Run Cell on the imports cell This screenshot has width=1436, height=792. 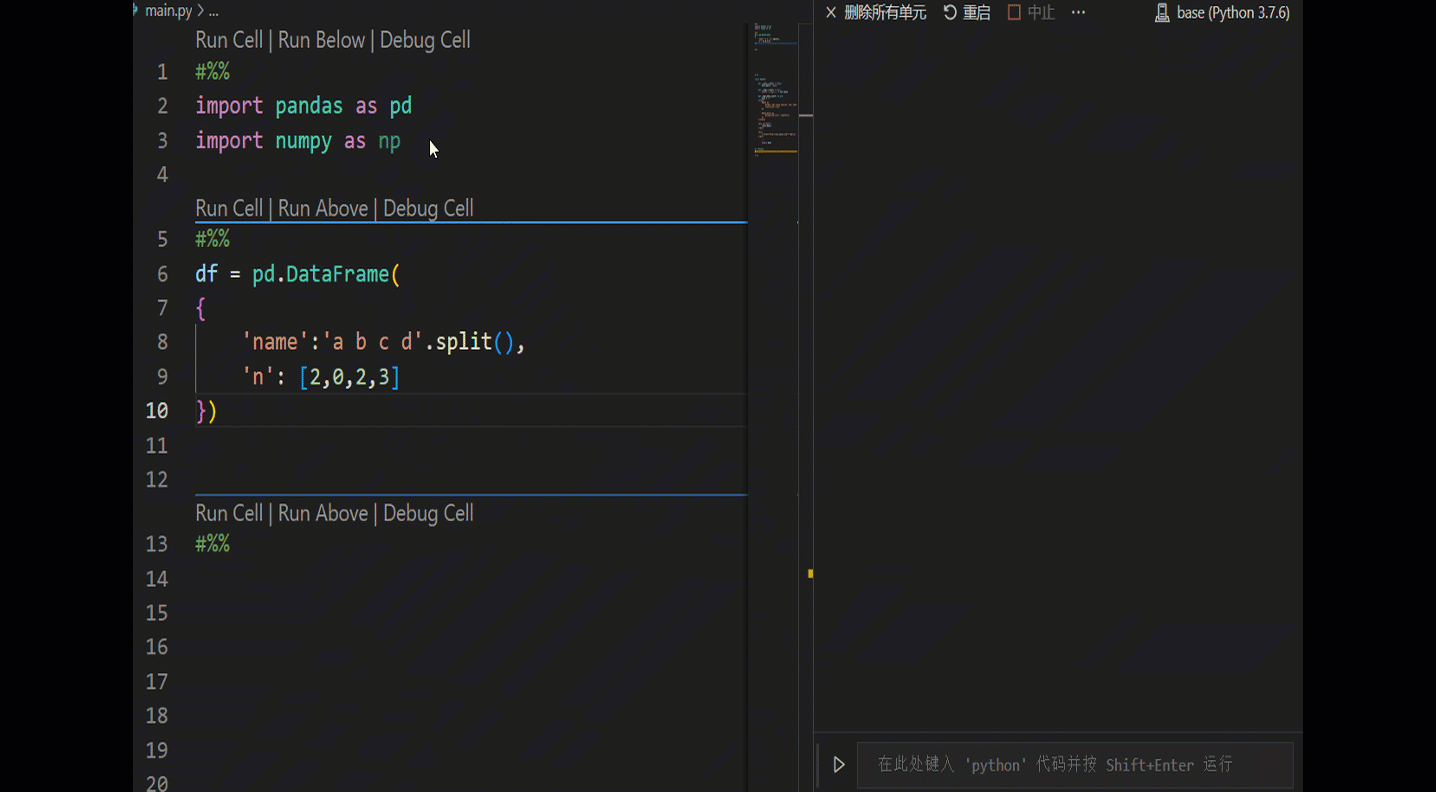[x=229, y=39]
